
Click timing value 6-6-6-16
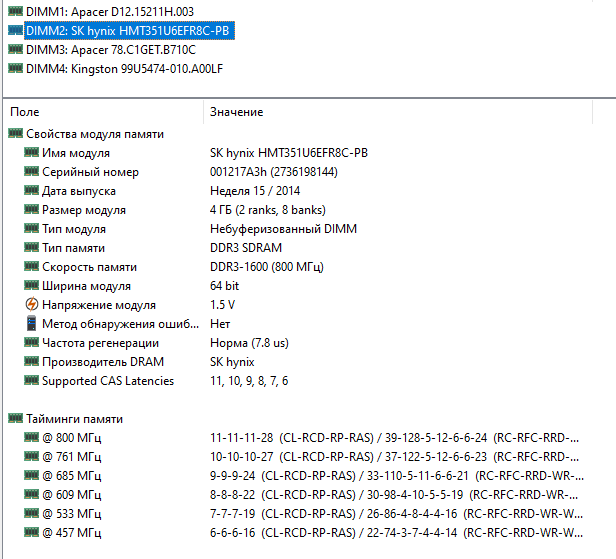click(x=232, y=533)
